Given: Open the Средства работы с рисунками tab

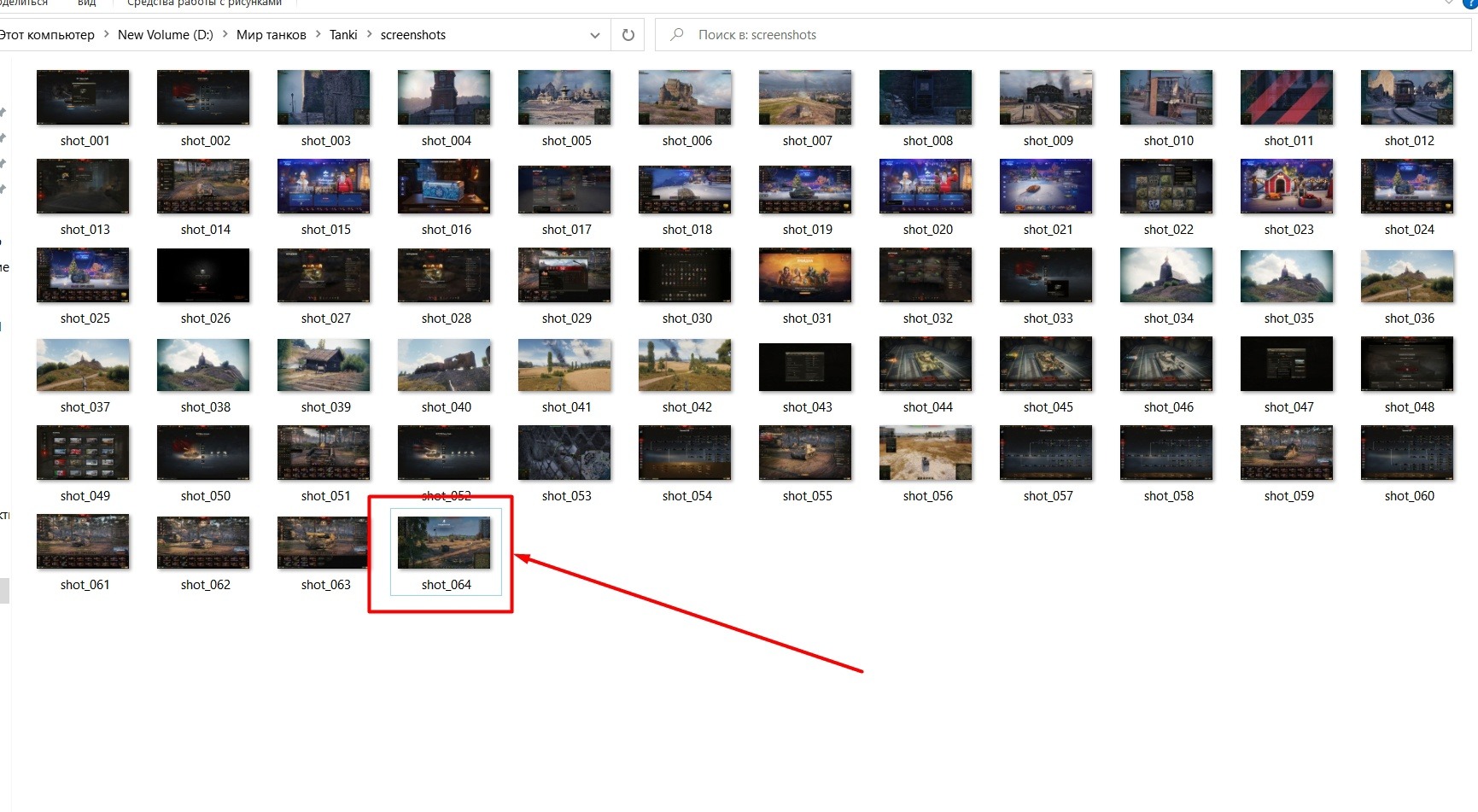Looking at the screenshot, I should click(x=204, y=3).
